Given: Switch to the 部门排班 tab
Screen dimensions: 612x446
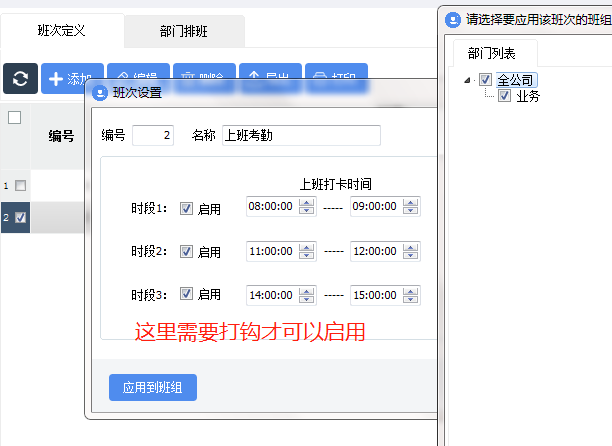Looking at the screenshot, I should (x=184, y=31).
